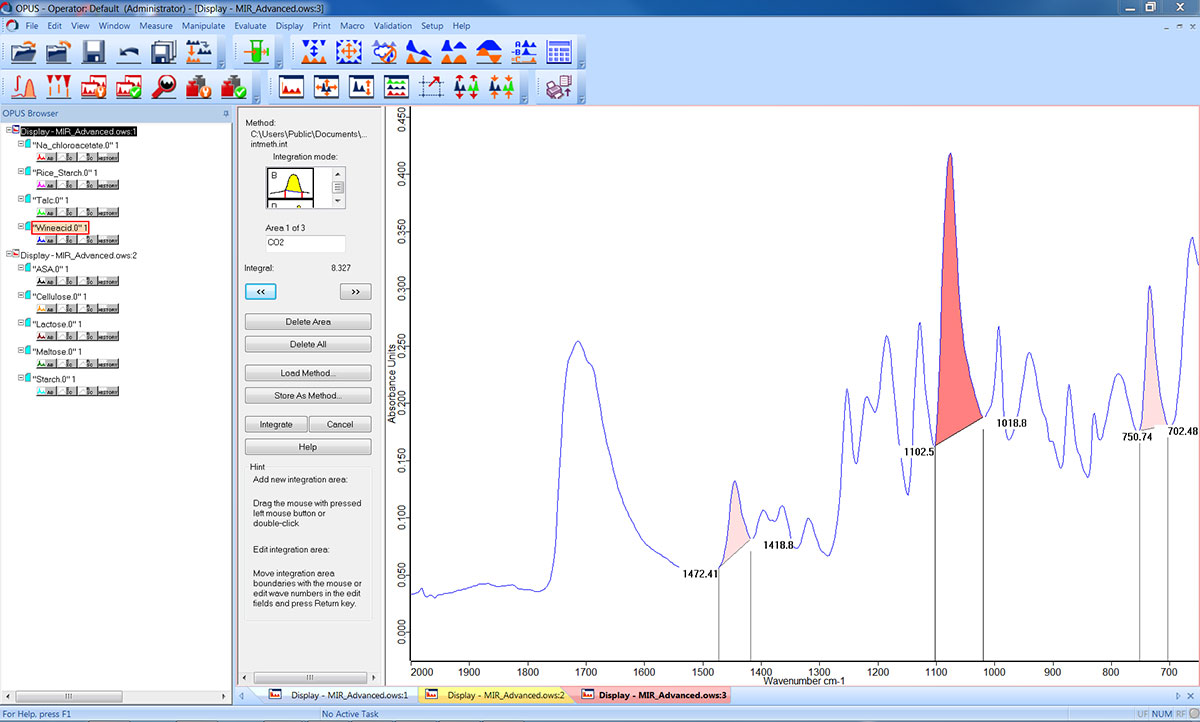Viewport: 1200px width, 722px height.
Task: Collapse the Rice_Starch.0 tree node
Action: (21, 173)
